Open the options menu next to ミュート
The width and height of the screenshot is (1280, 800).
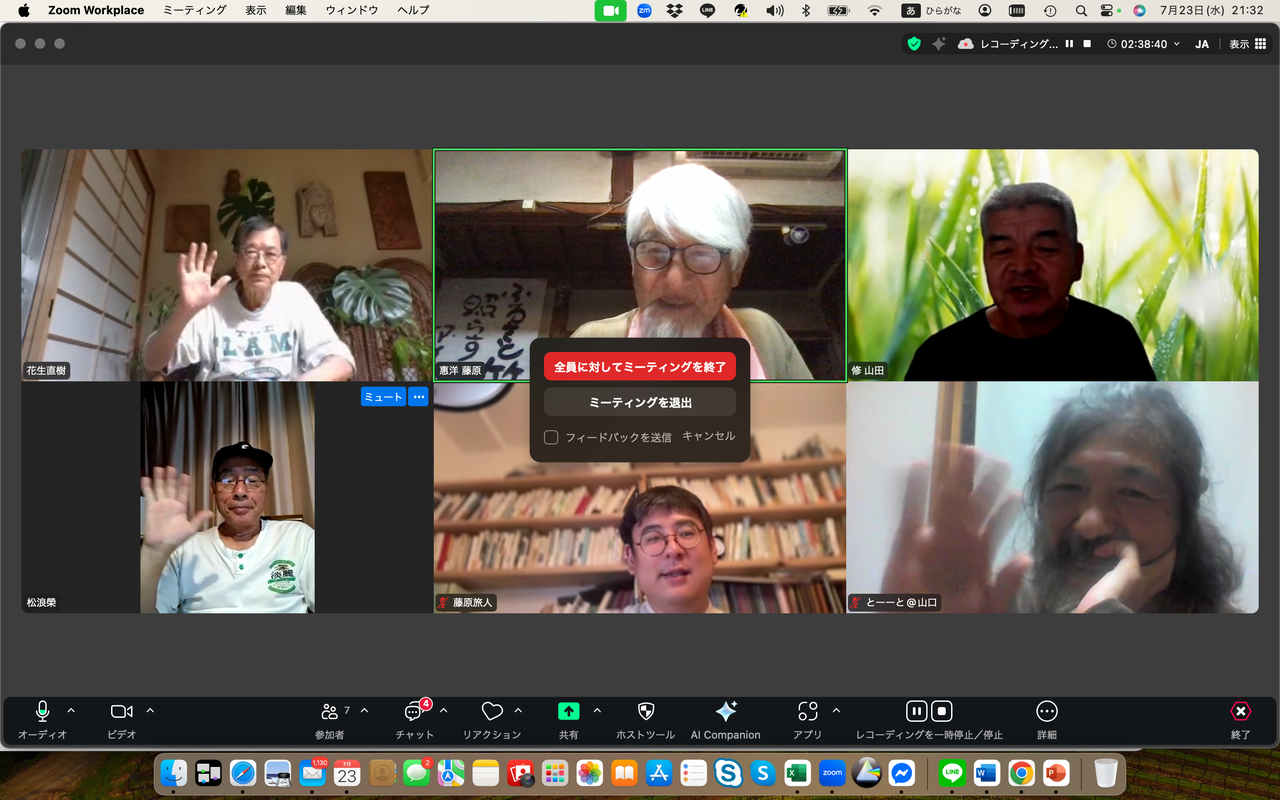tap(419, 397)
